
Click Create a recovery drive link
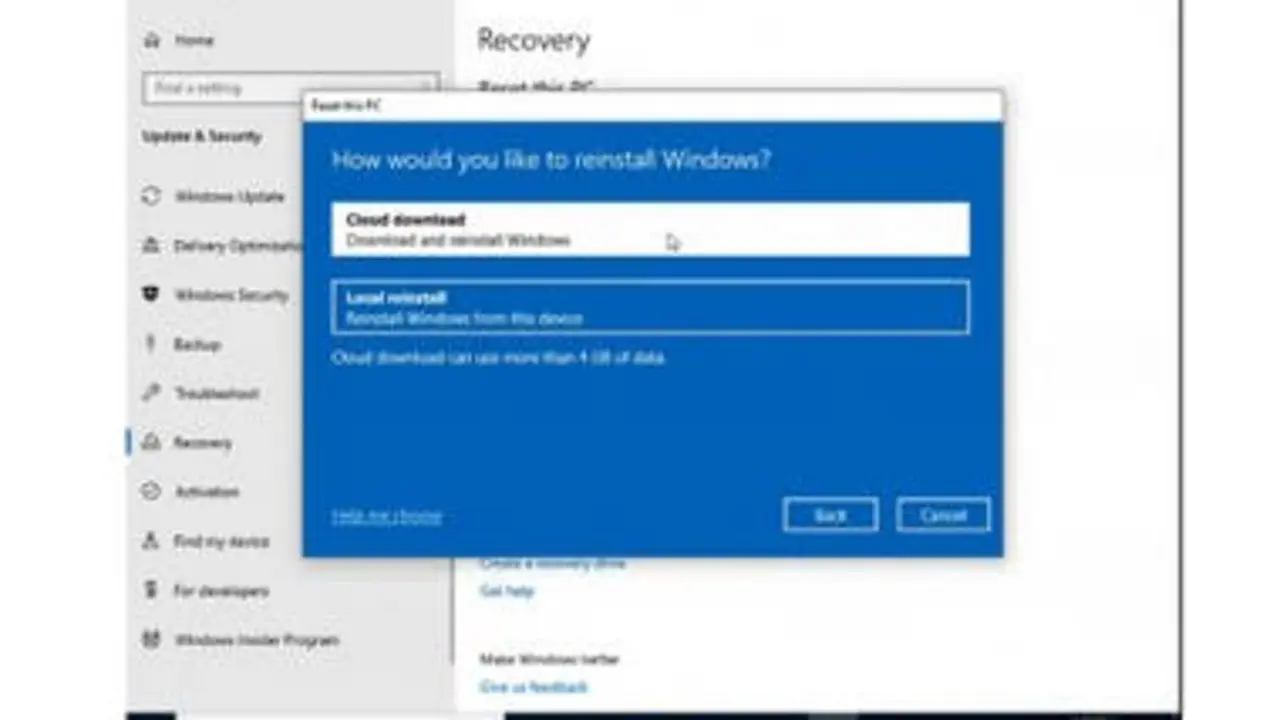552,563
